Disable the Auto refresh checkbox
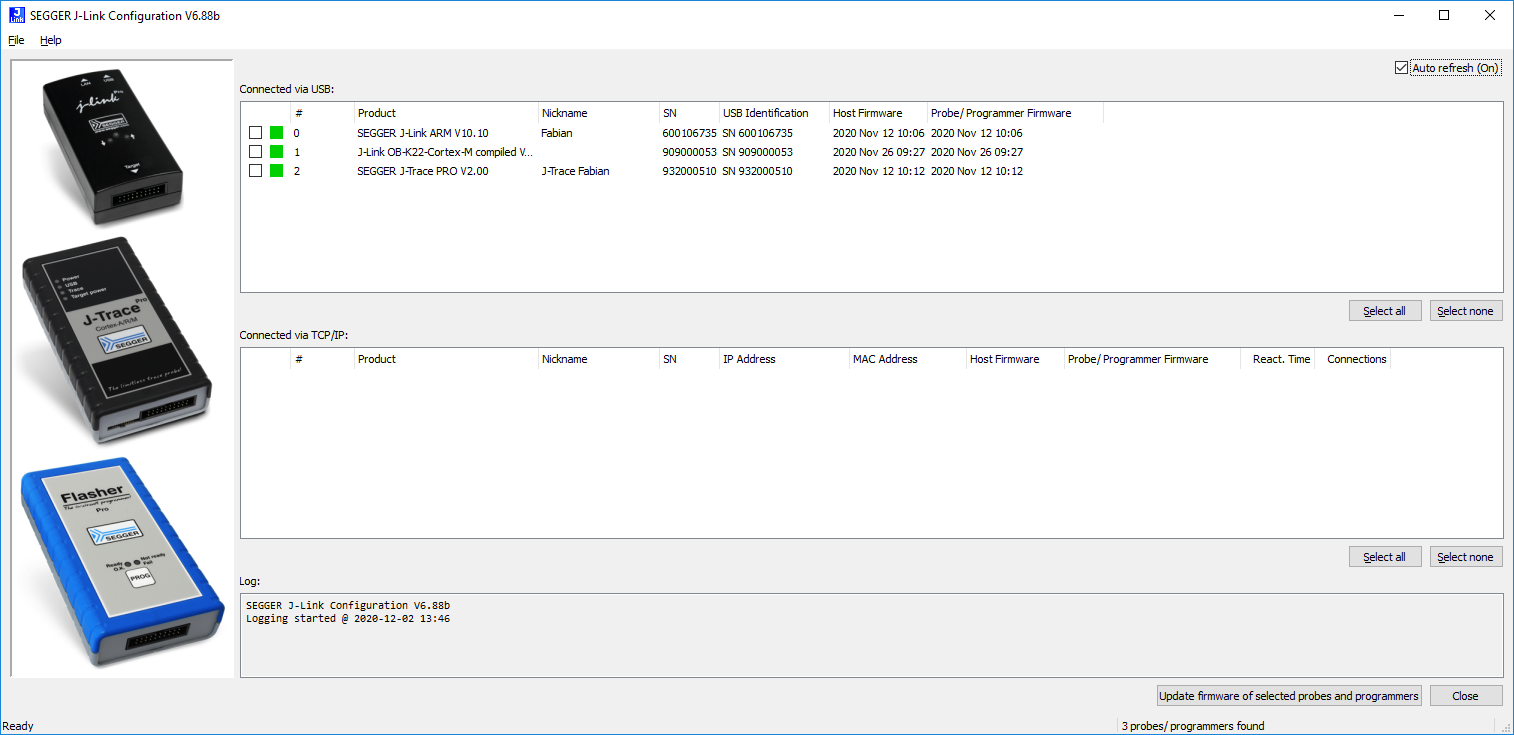 [1401, 68]
